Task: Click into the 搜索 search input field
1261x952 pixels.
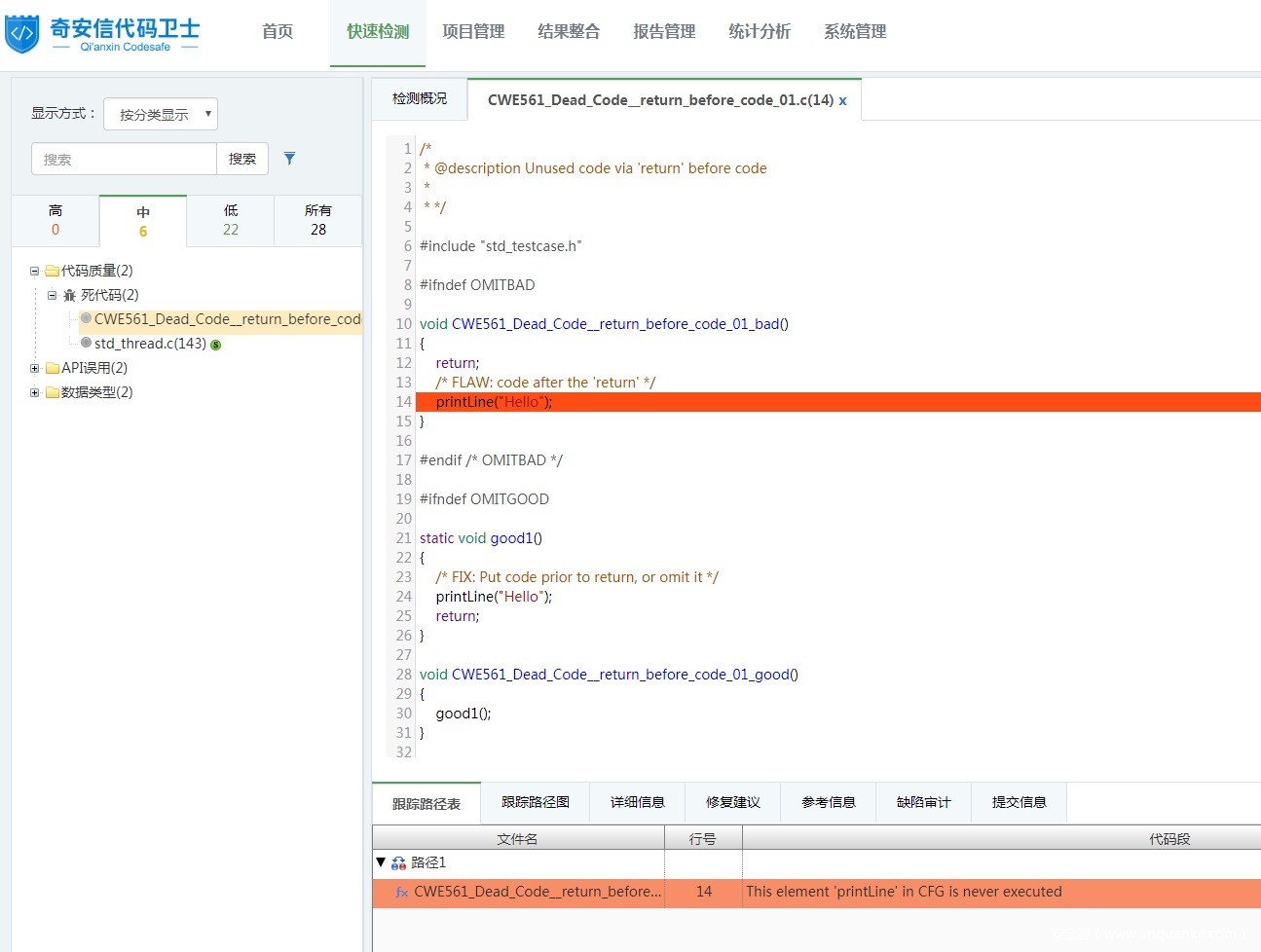Action: 124,159
